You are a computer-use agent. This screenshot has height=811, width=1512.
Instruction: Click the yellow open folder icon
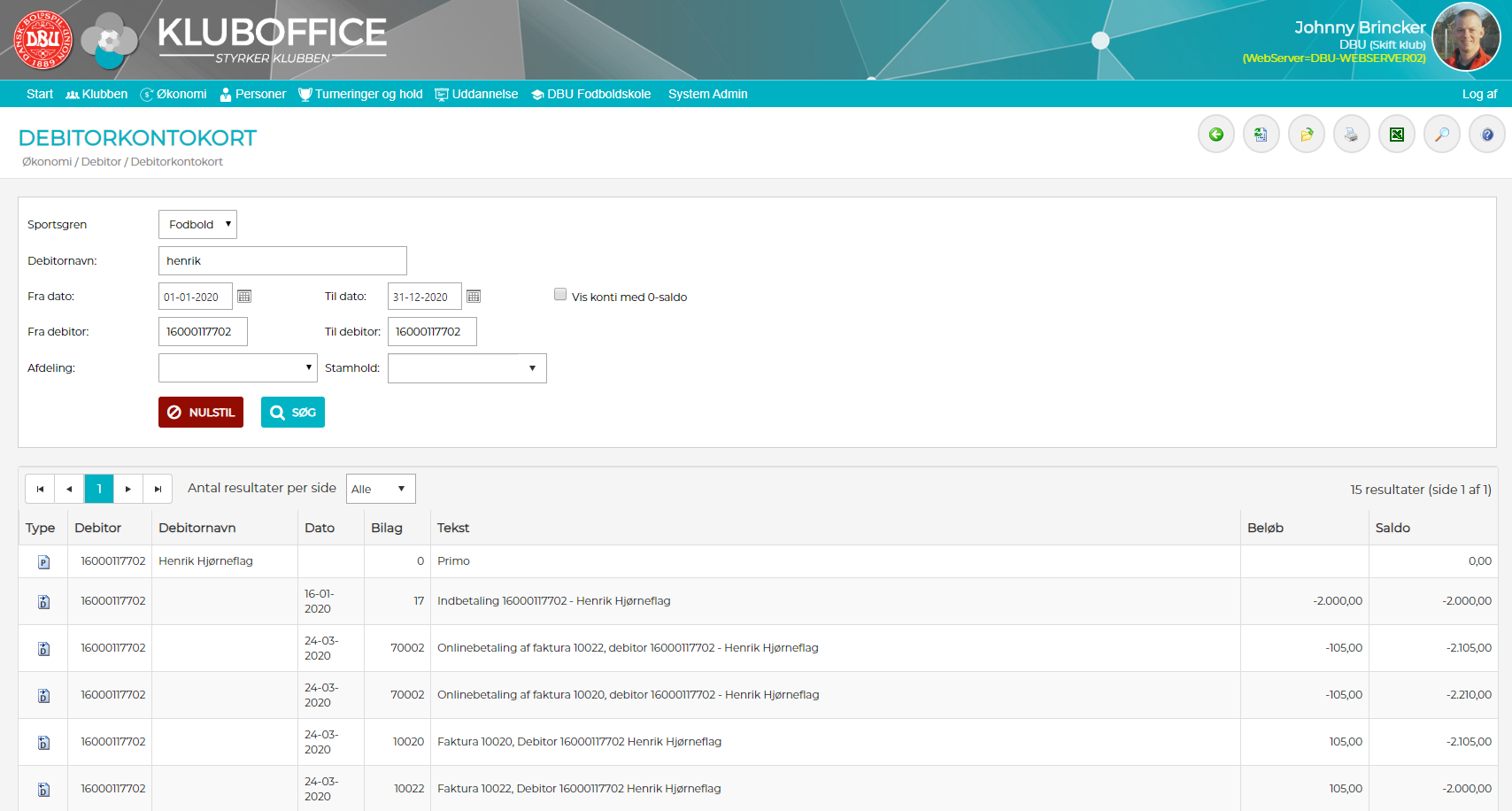pyautogui.click(x=1306, y=135)
